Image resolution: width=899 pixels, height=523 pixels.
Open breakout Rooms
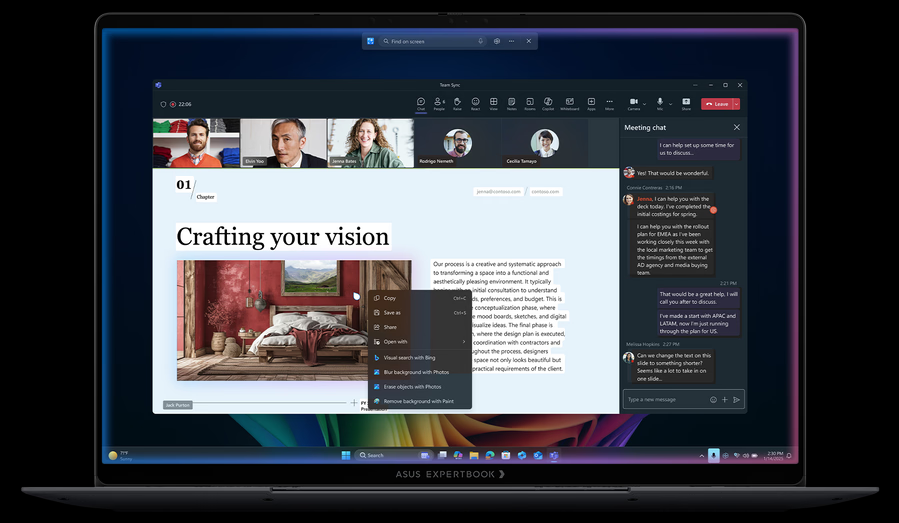coord(529,102)
